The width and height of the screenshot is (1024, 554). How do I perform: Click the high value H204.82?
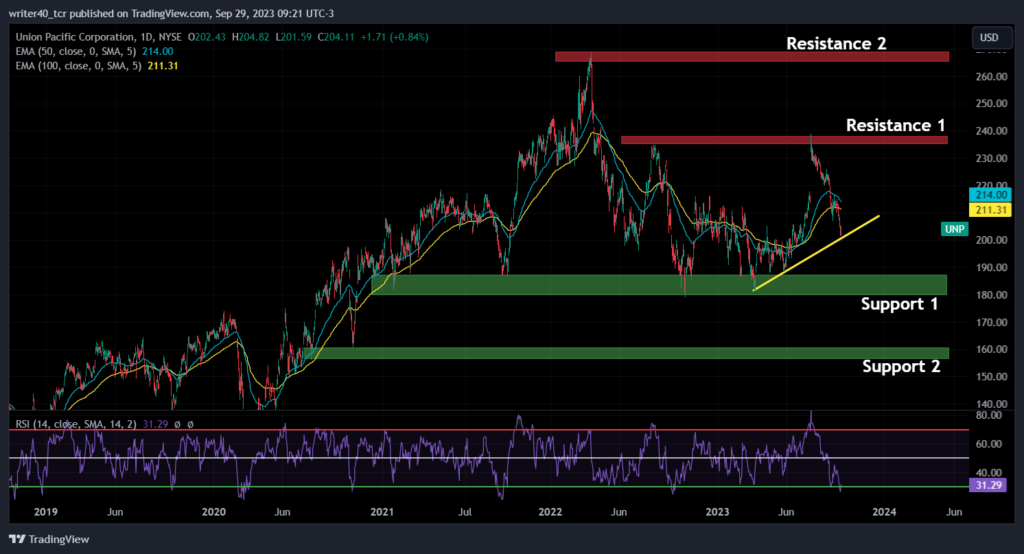250,37
